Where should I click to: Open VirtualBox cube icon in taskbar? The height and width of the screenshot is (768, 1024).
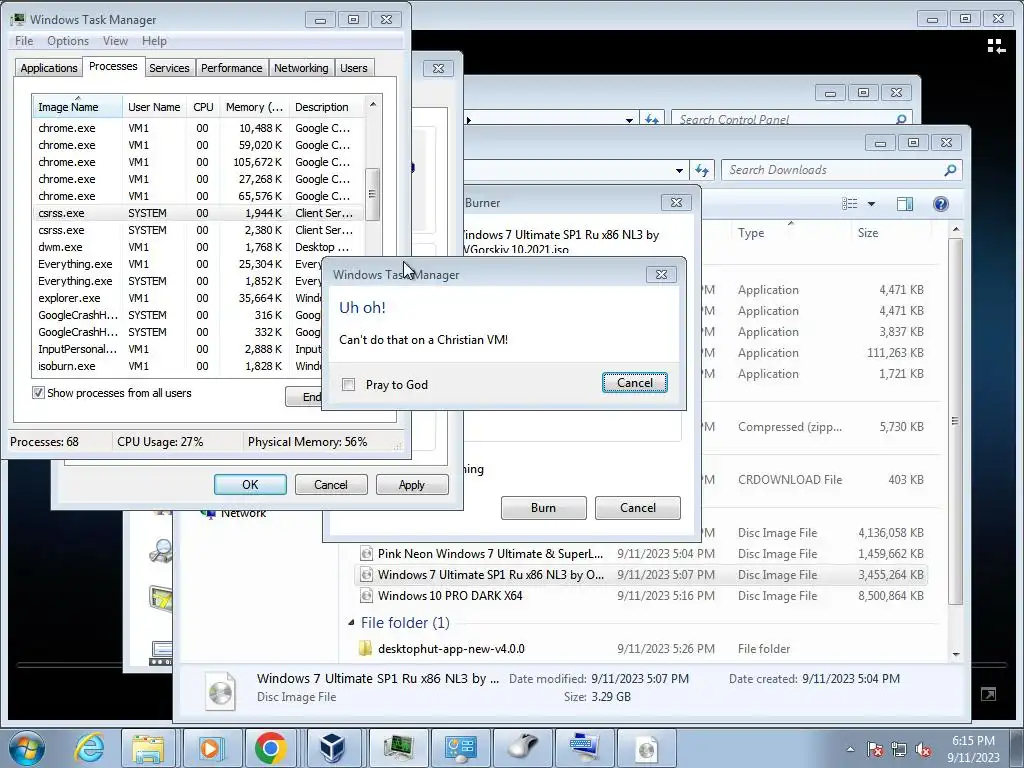click(x=333, y=748)
